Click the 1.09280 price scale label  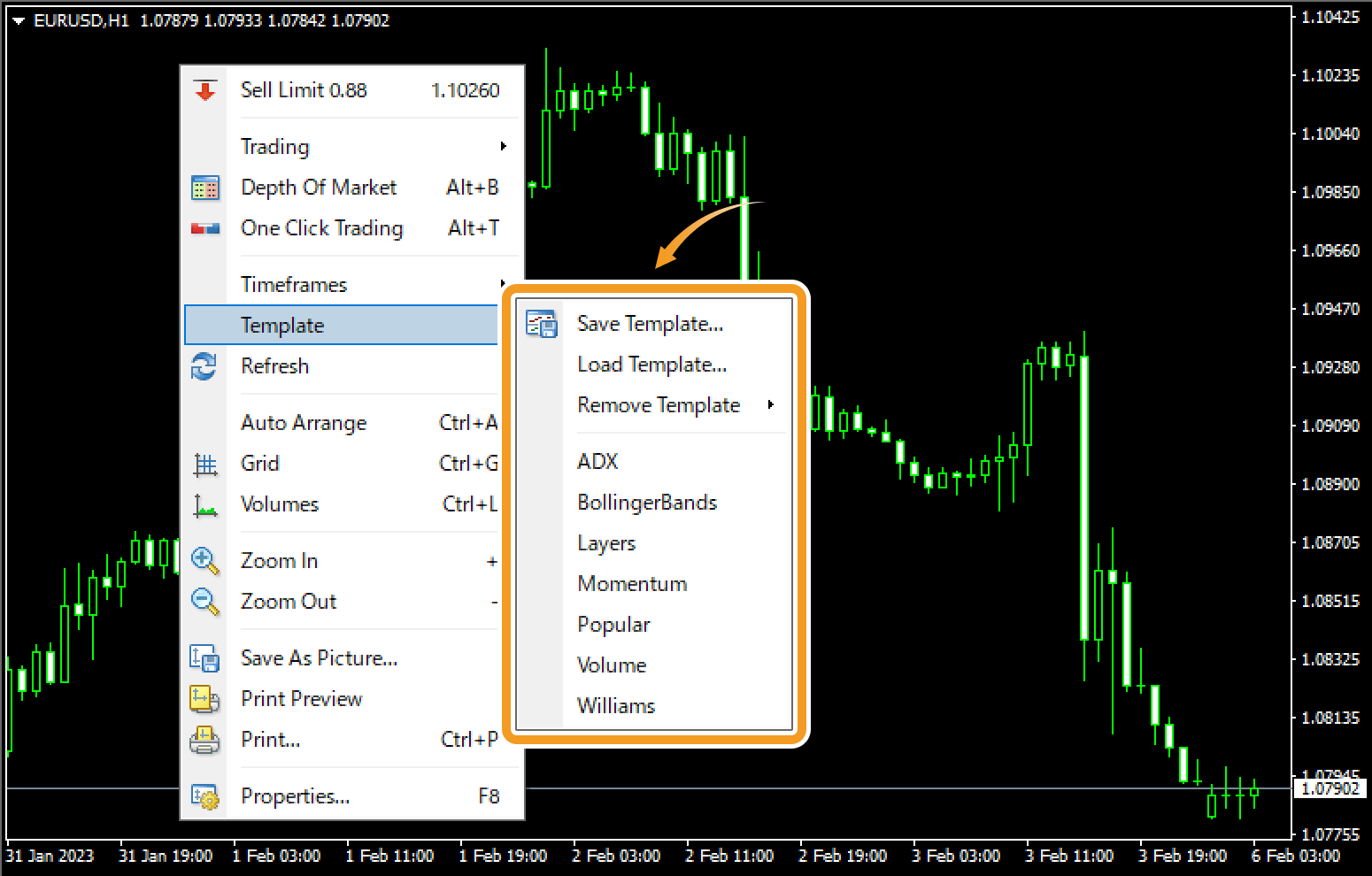click(x=1330, y=367)
